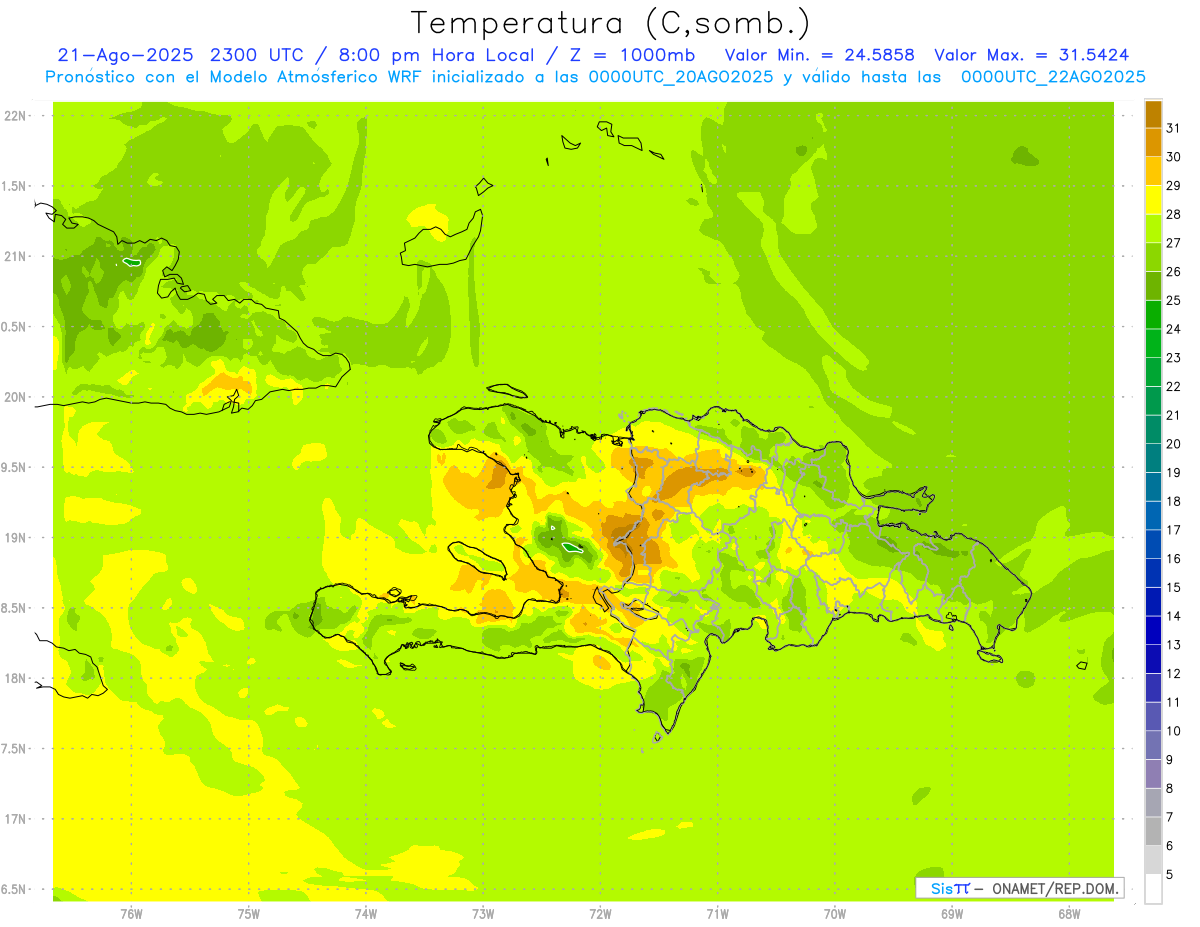Screen dimensions: 1200x927
Task: Click the "76W" longitude axis label
Action: click(x=131, y=913)
